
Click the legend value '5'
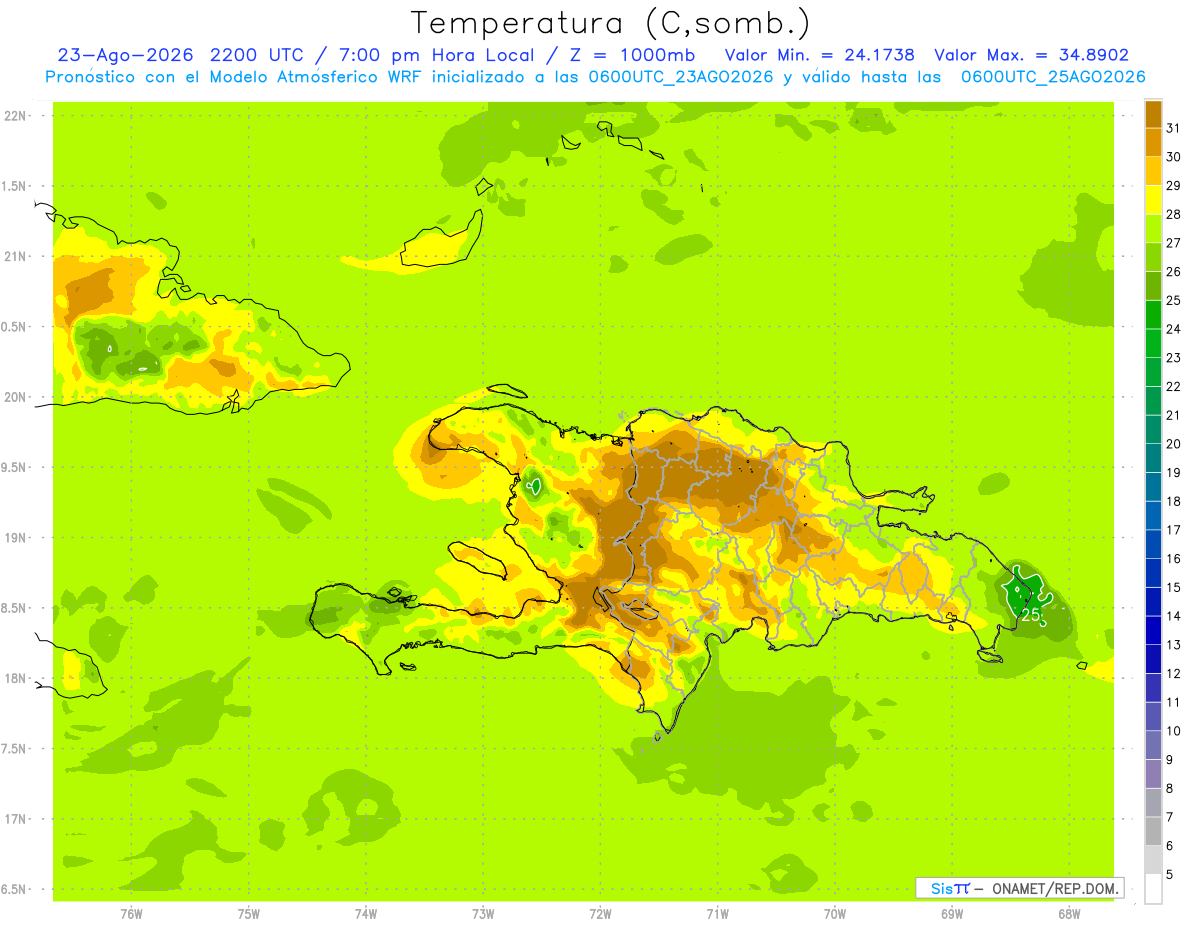(x=1170, y=875)
